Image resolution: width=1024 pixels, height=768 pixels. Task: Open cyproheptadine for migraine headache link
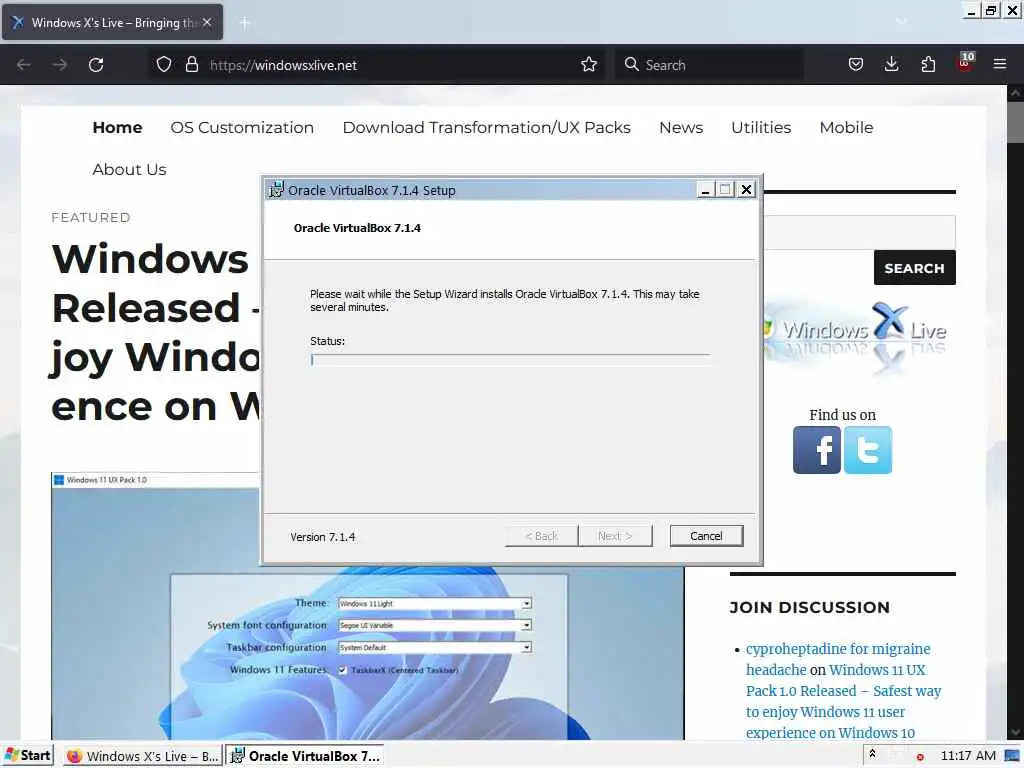[838, 659]
